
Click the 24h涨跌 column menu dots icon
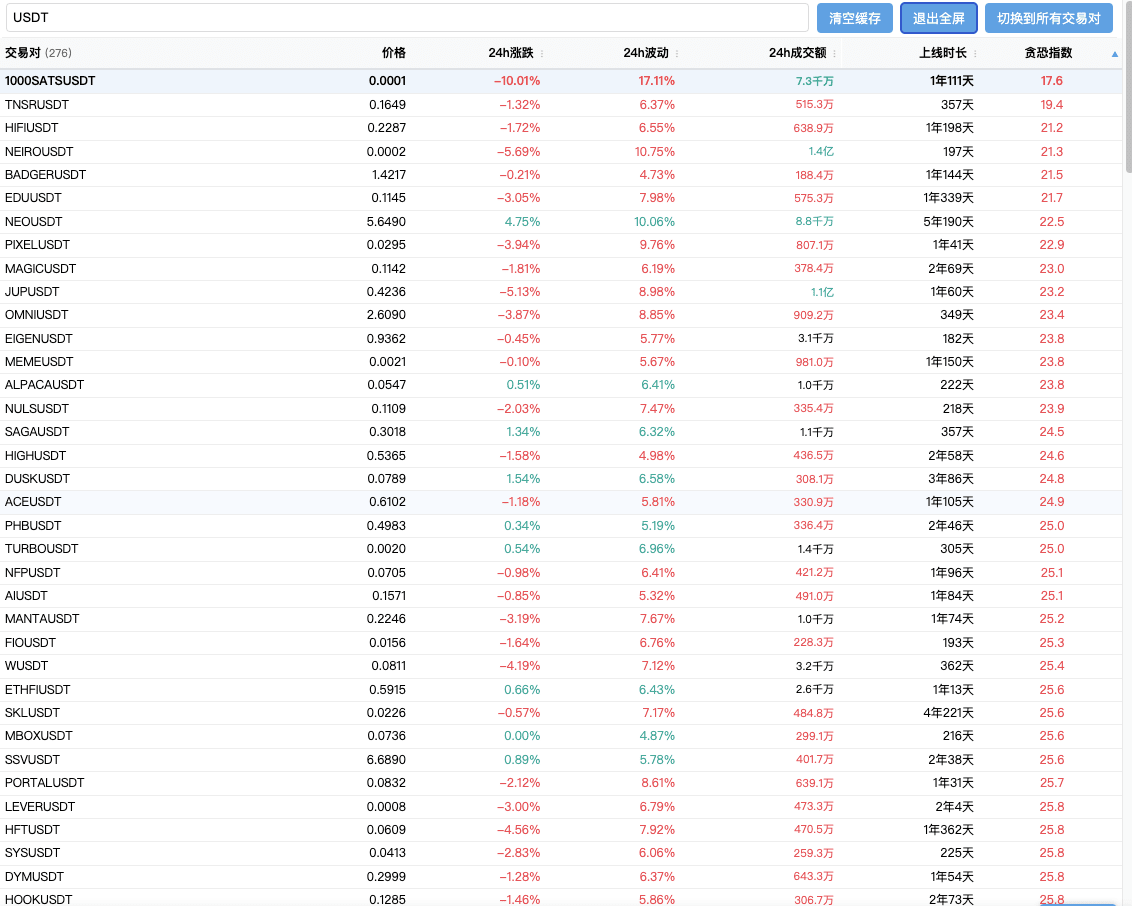click(x=542, y=53)
